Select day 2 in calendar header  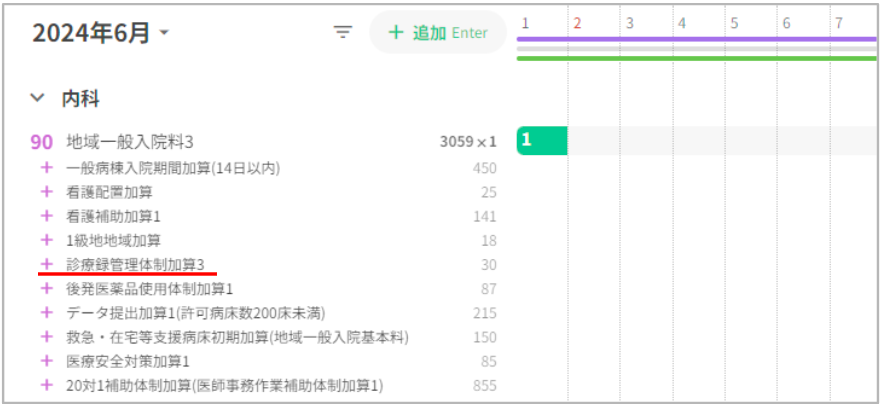[x=577, y=22]
